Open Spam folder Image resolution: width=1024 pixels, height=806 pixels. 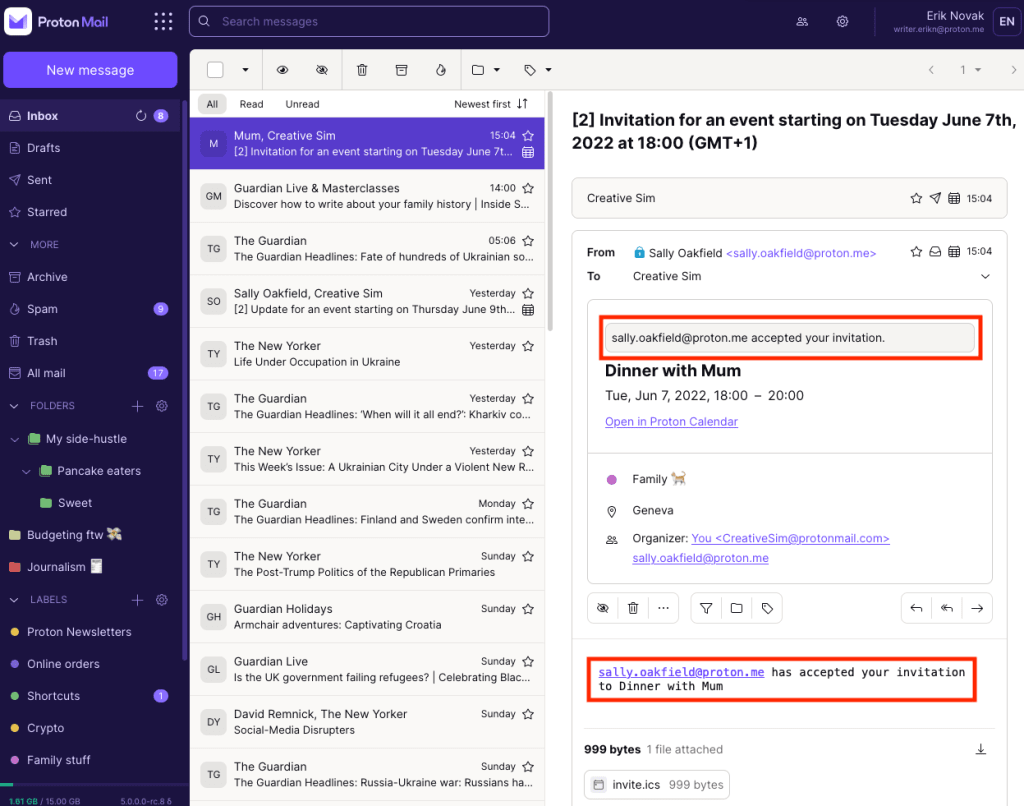pyautogui.click(x=90, y=309)
